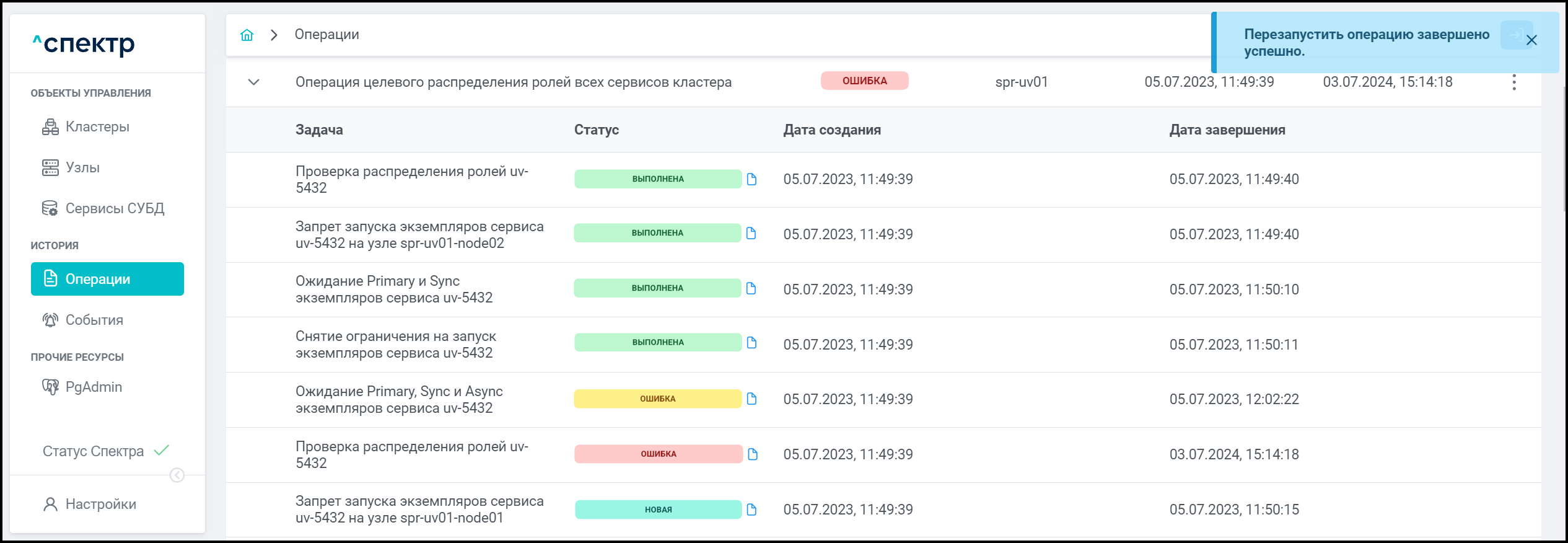Open three-dot menu for the operation row
This screenshot has height=543, width=1568.
point(1513,82)
